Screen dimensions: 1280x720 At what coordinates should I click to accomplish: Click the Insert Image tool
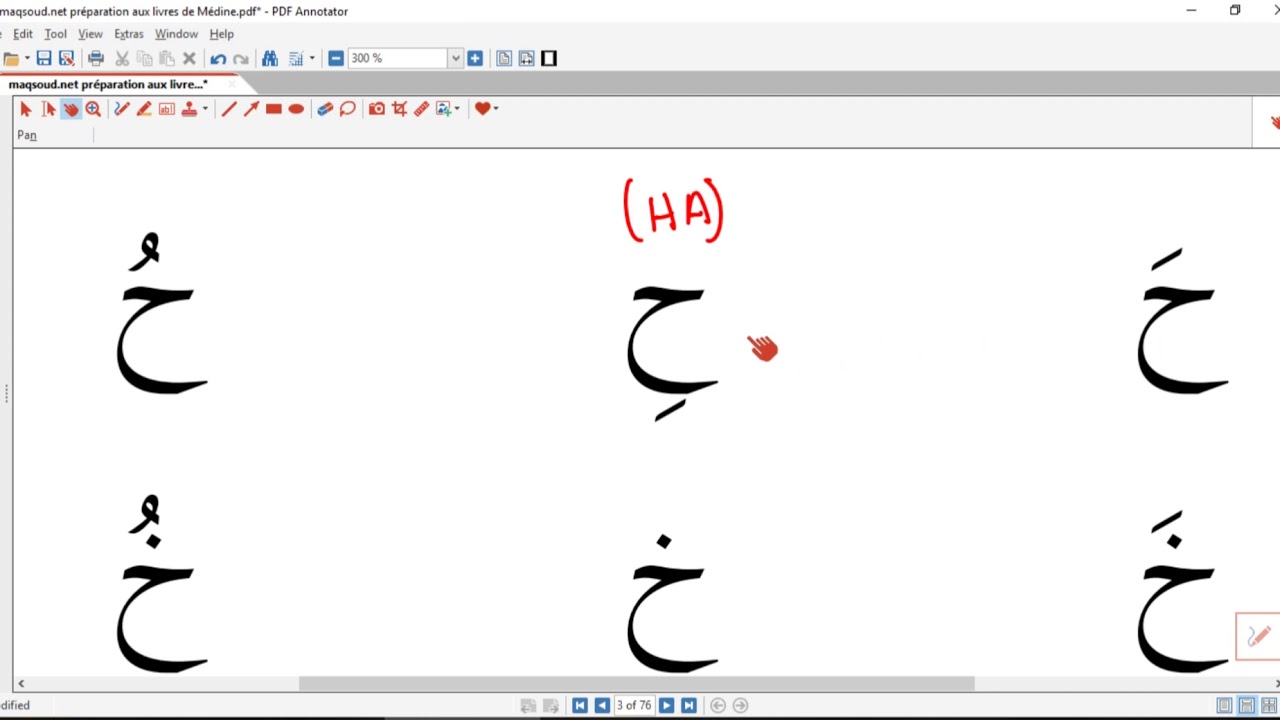(x=444, y=108)
